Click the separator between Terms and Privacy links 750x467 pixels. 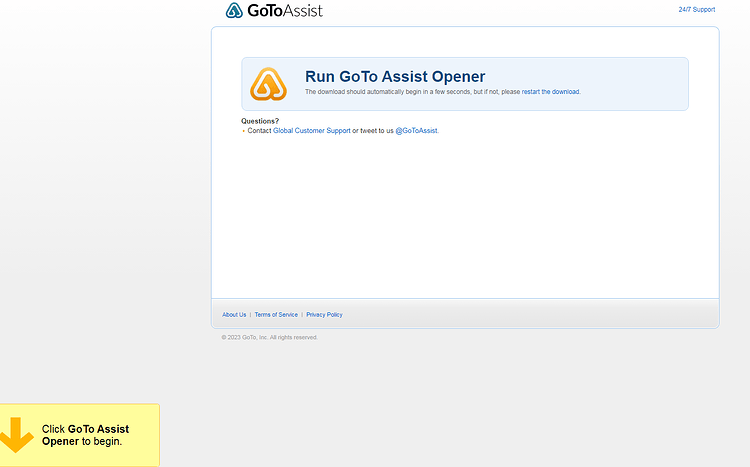(302, 315)
